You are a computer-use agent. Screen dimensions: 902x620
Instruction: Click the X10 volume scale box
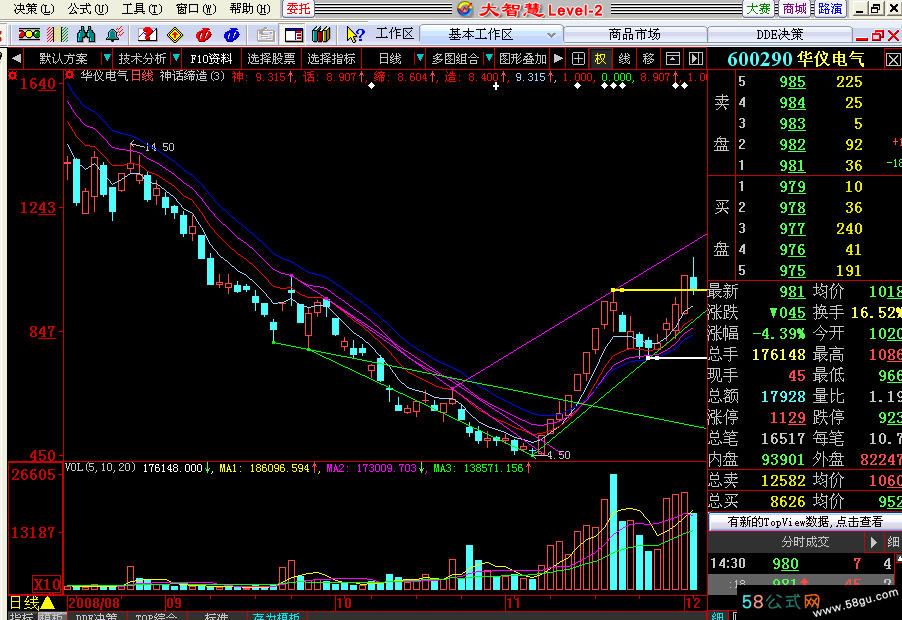pos(47,584)
